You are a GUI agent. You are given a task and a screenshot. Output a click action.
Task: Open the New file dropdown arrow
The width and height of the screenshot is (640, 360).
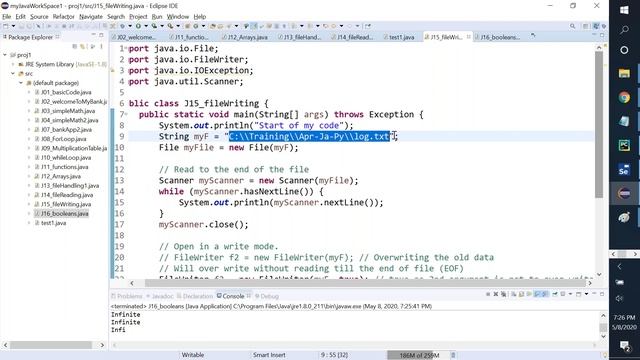coord(13,26)
